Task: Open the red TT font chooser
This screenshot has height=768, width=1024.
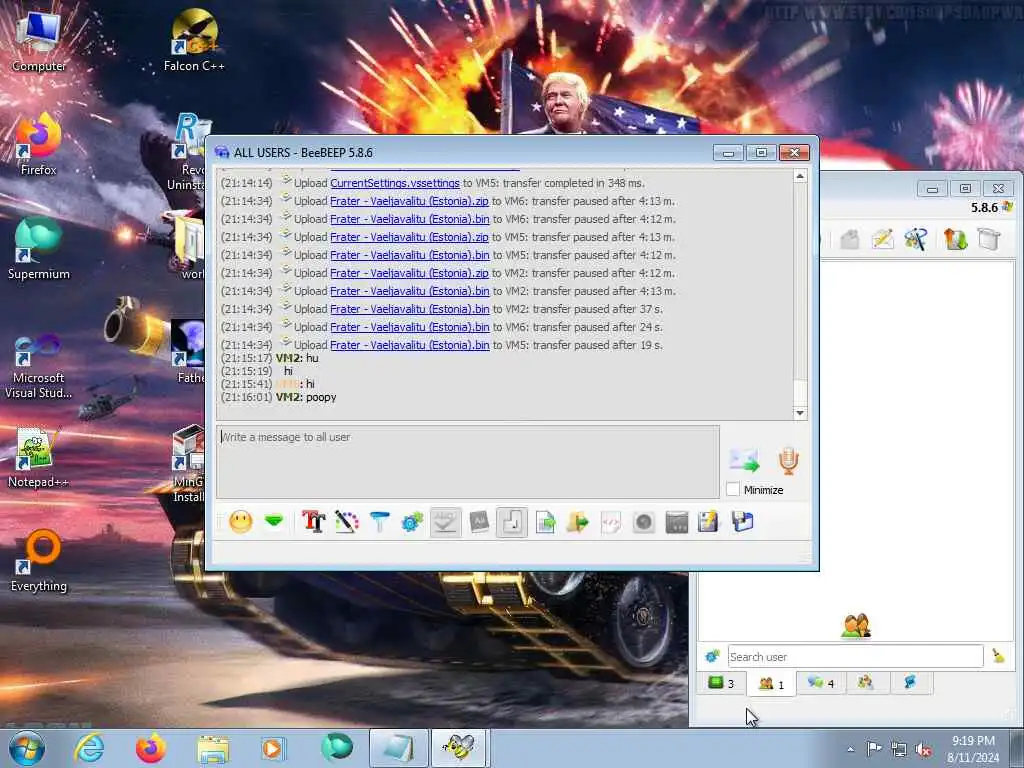Action: click(313, 522)
